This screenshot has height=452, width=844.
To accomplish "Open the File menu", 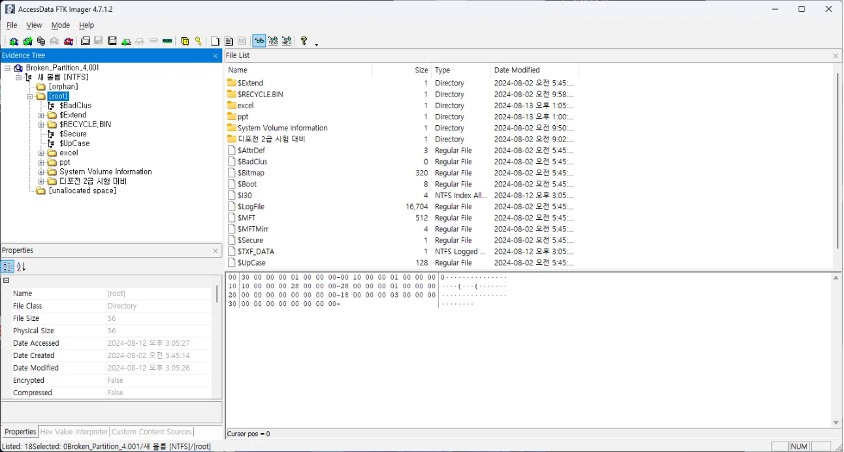I will [x=12, y=25].
